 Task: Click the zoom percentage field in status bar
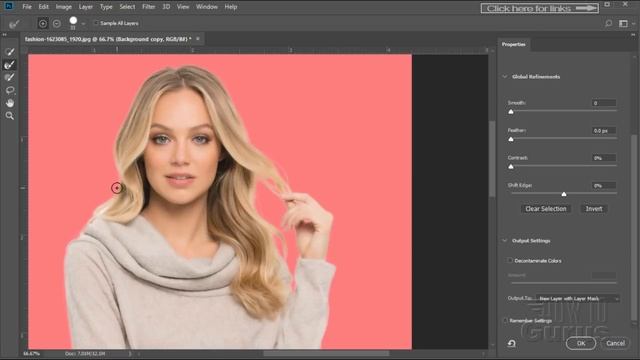[x=32, y=353]
